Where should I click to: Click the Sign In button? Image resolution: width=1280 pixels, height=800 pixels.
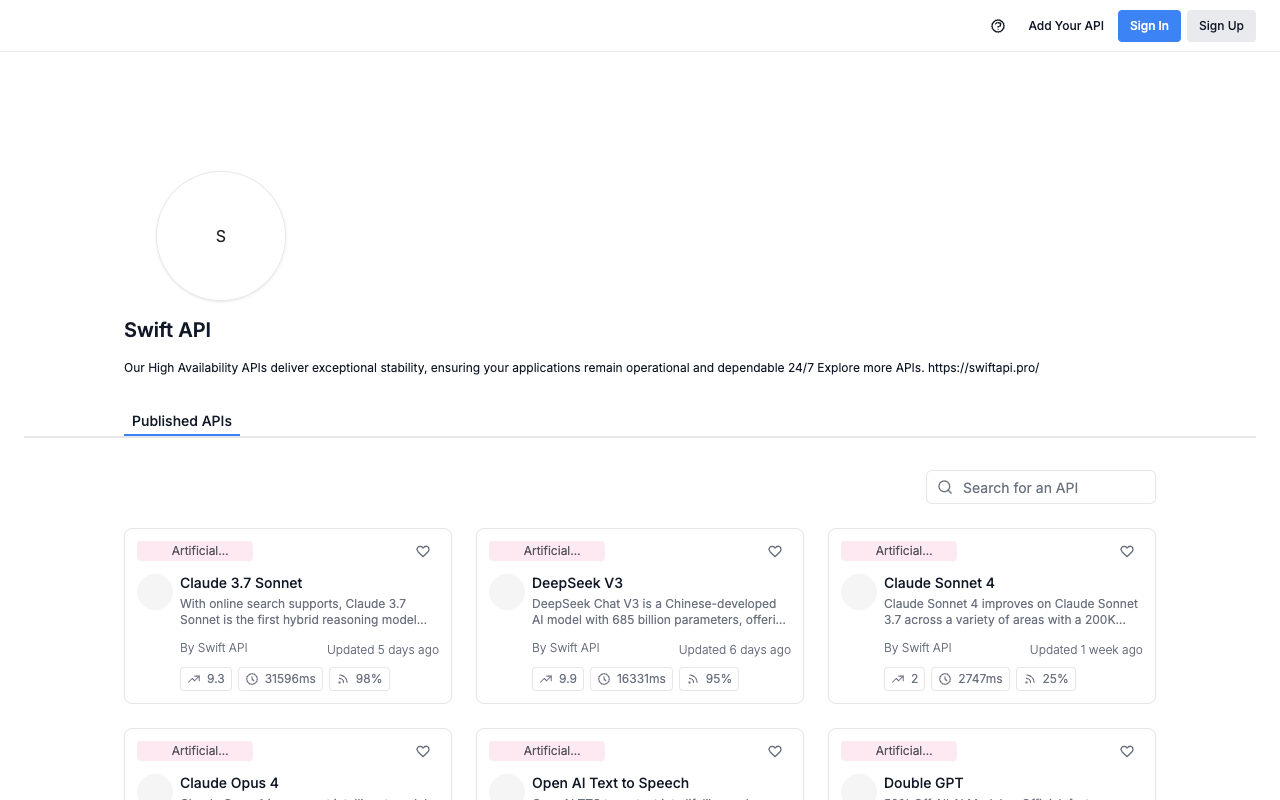[1149, 26]
